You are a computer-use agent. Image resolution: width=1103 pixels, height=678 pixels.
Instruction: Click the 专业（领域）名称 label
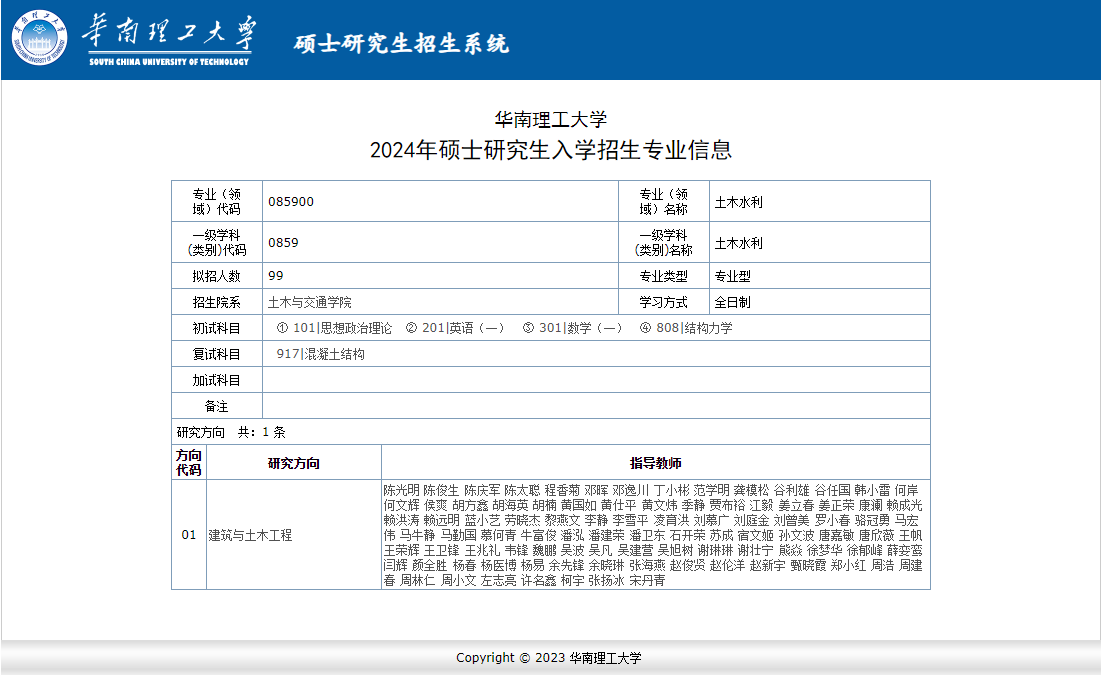pyautogui.click(x=663, y=202)
